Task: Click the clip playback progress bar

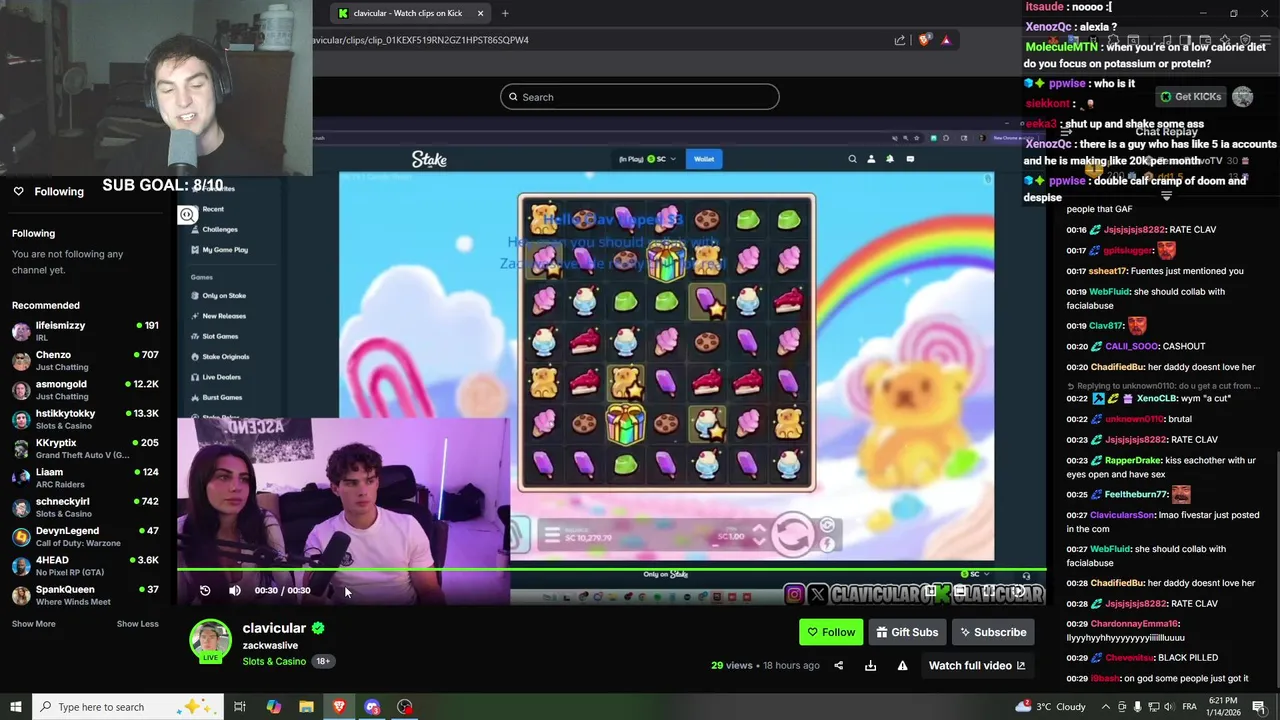Action: point(612,570)
